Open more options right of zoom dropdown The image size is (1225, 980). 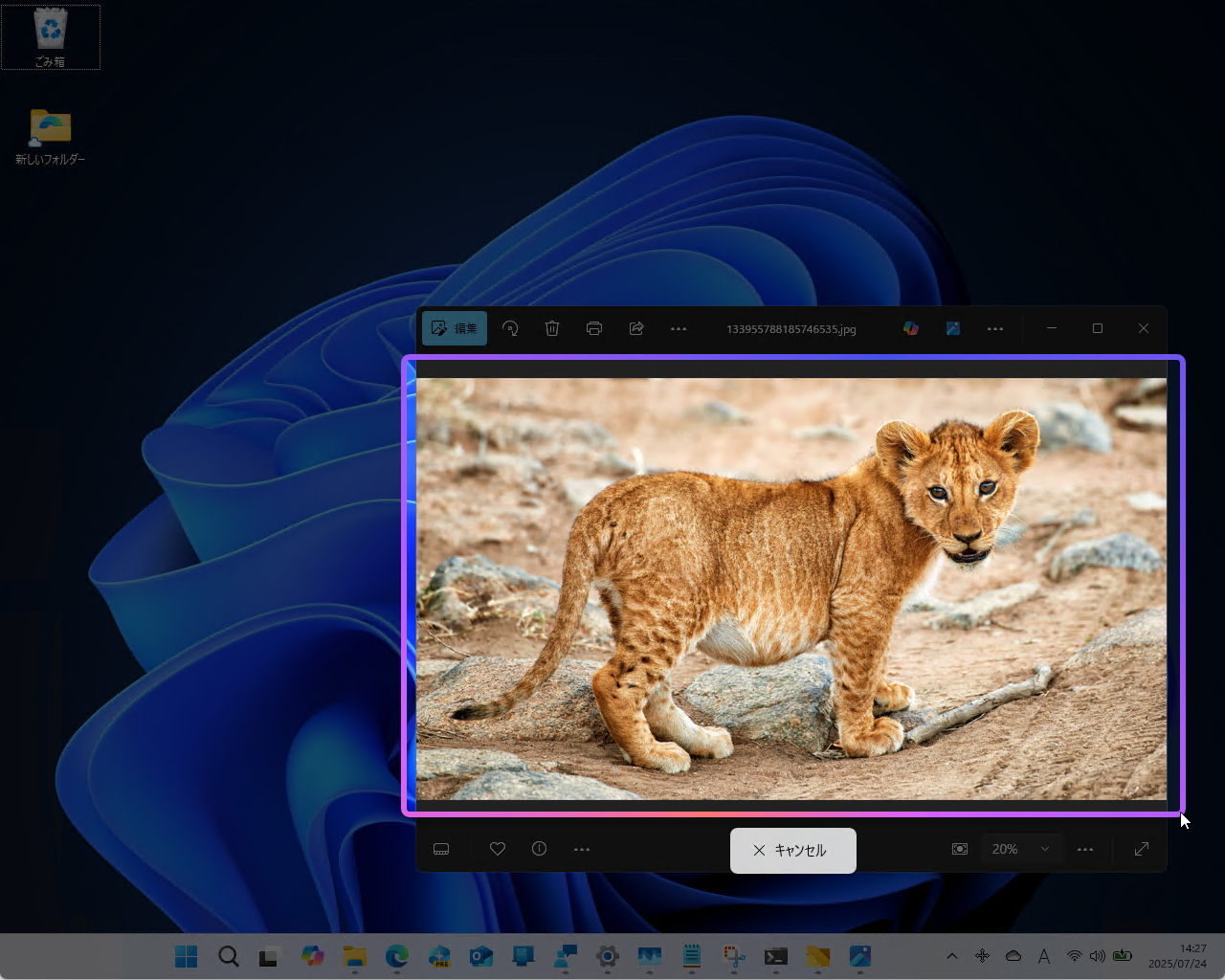pos(1085,849)
